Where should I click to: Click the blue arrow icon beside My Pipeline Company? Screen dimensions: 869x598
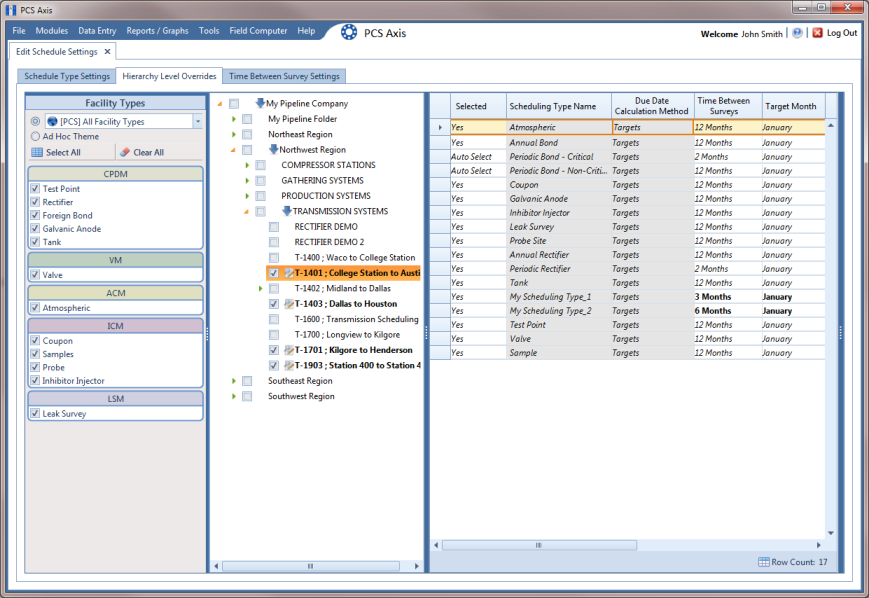pyautogui.click(x=260, y=103)
